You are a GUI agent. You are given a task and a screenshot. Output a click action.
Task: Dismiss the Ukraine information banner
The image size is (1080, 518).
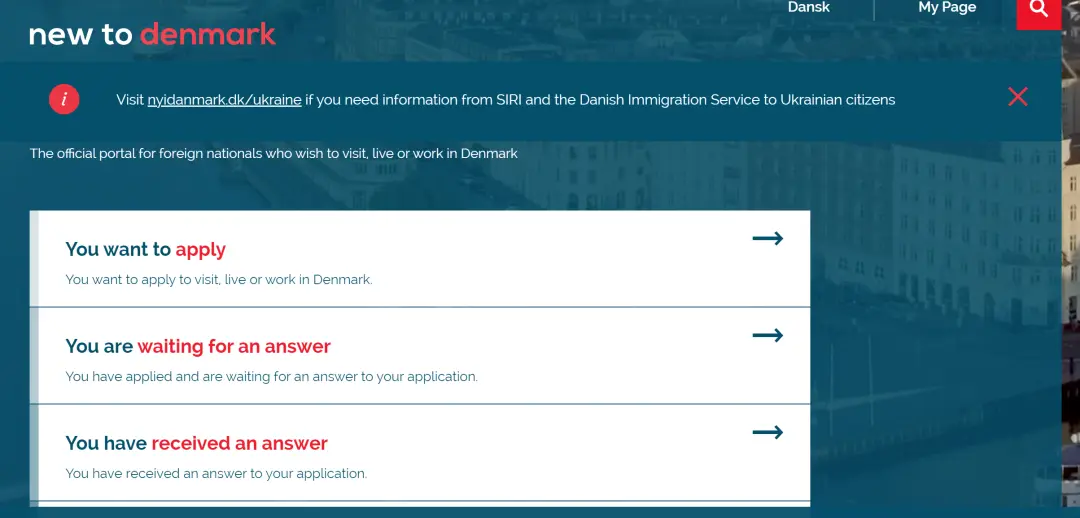pyautogui.click(x=1017, y=97)
